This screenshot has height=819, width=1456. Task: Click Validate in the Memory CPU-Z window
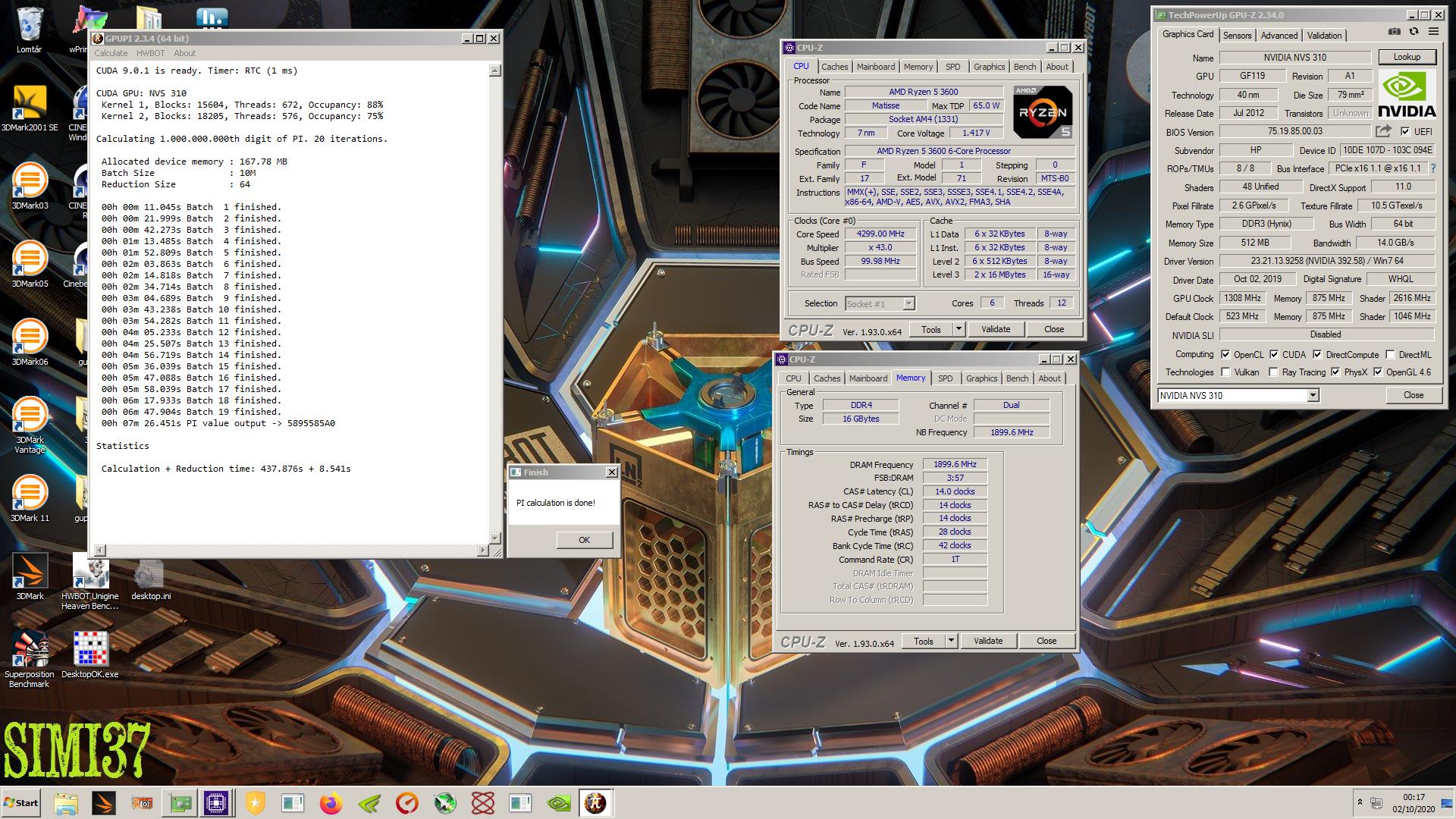tap(987, 641)
